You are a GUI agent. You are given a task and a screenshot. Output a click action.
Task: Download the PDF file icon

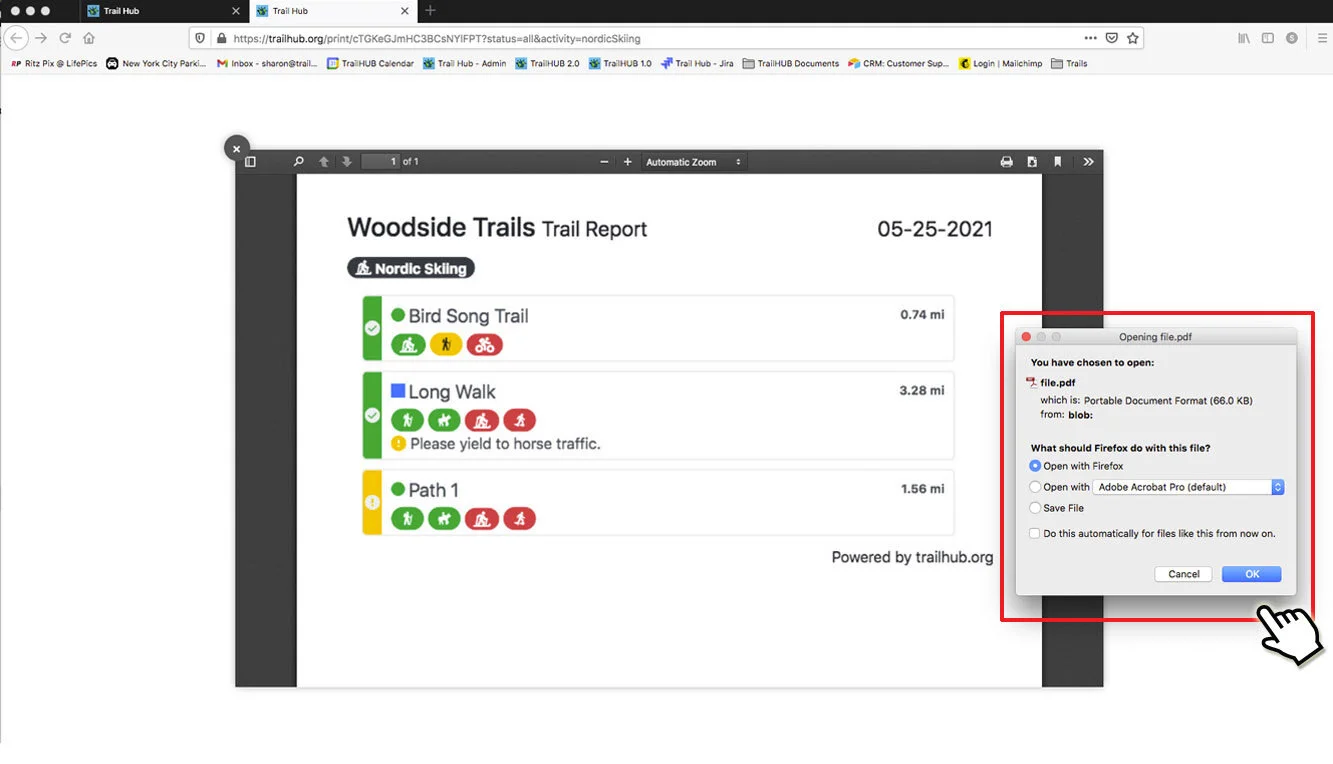1032,162
